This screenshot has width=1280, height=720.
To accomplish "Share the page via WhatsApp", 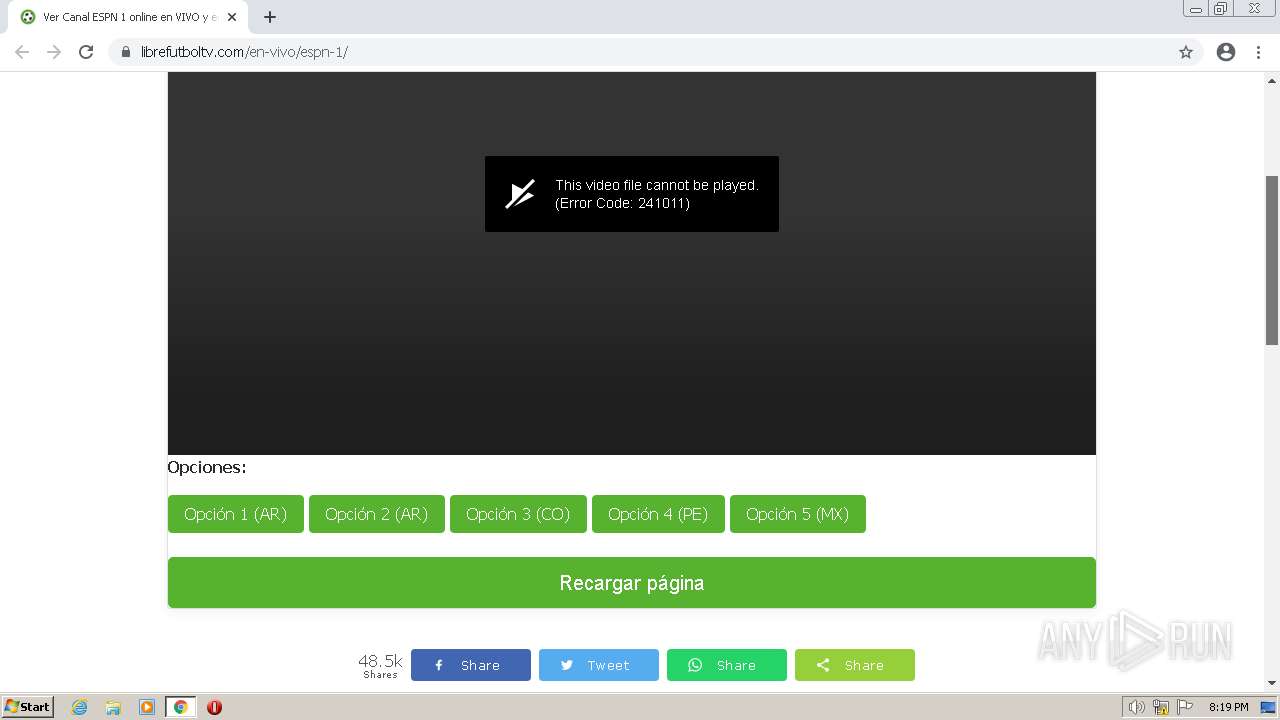I will 727,665.
